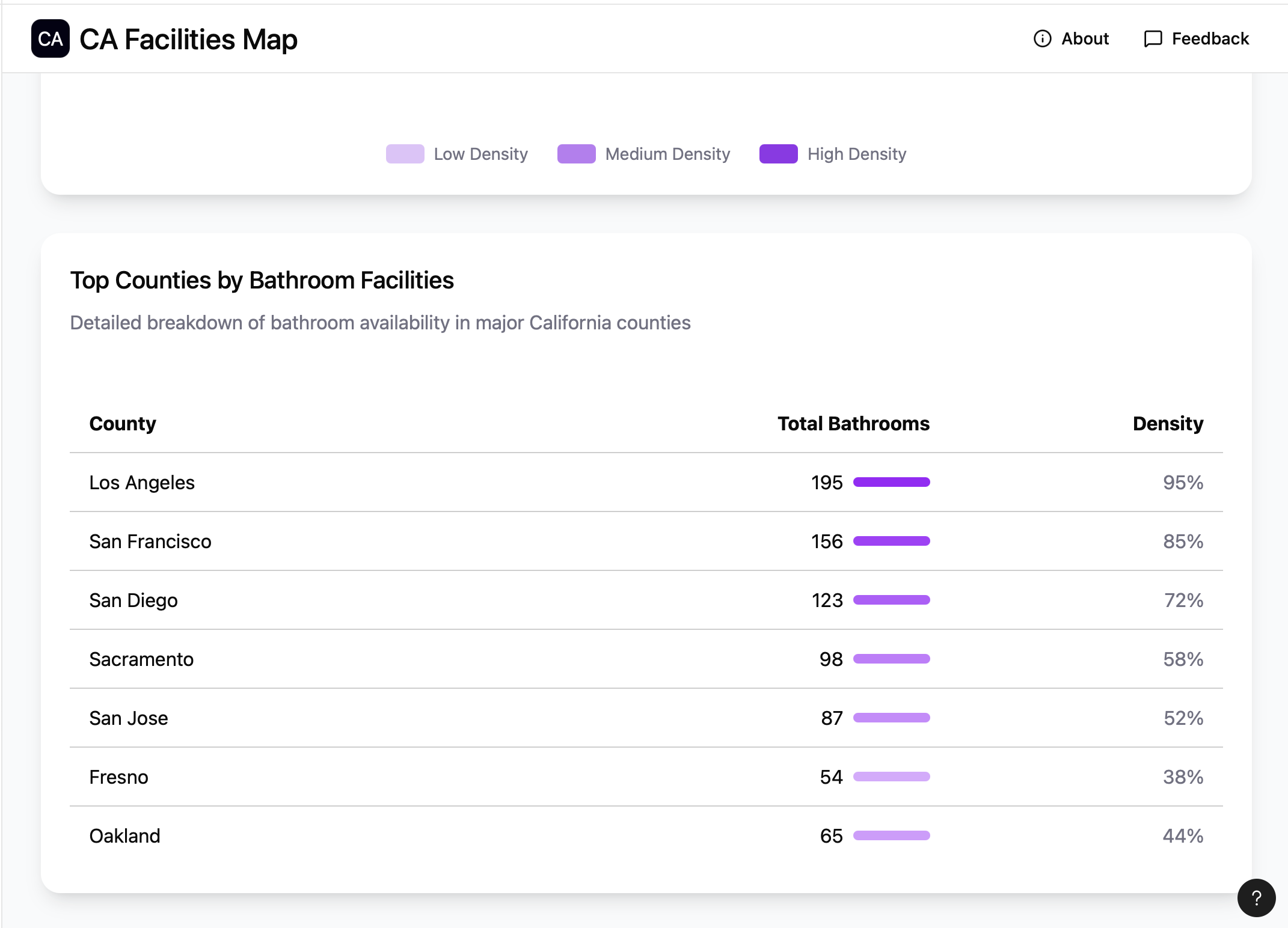Viewport: 1288px width, 928px height.
Task: Click Fresno's 38% density value
Action: click(1183, 777)
